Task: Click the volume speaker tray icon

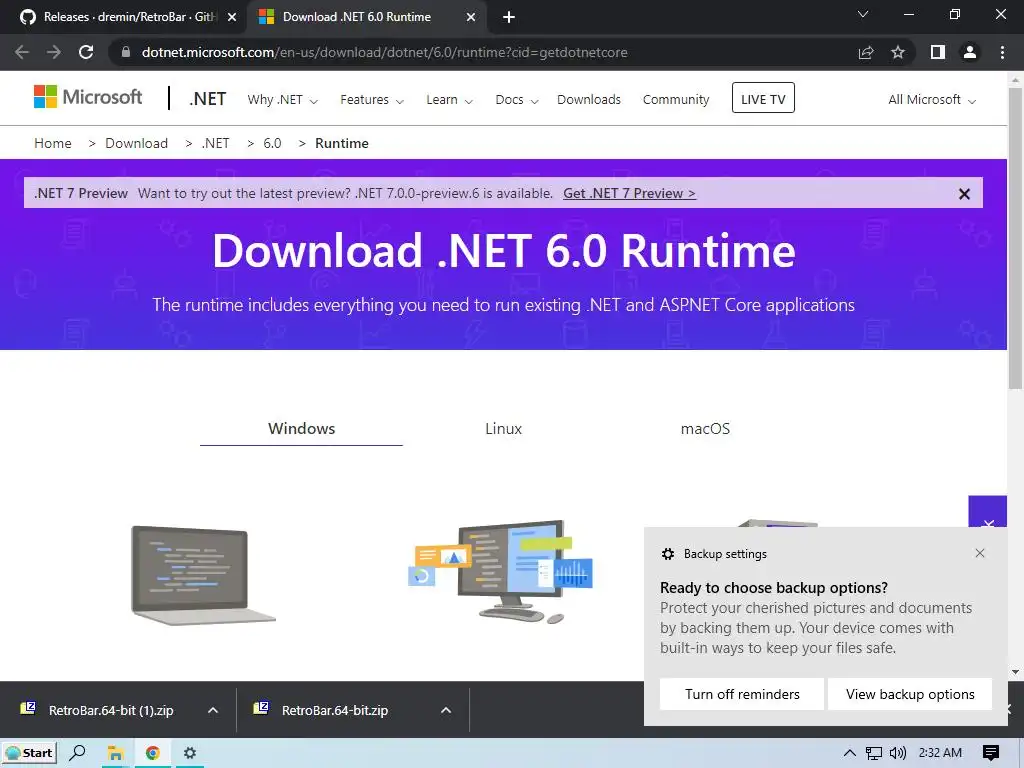Action: tap(898, 753)
